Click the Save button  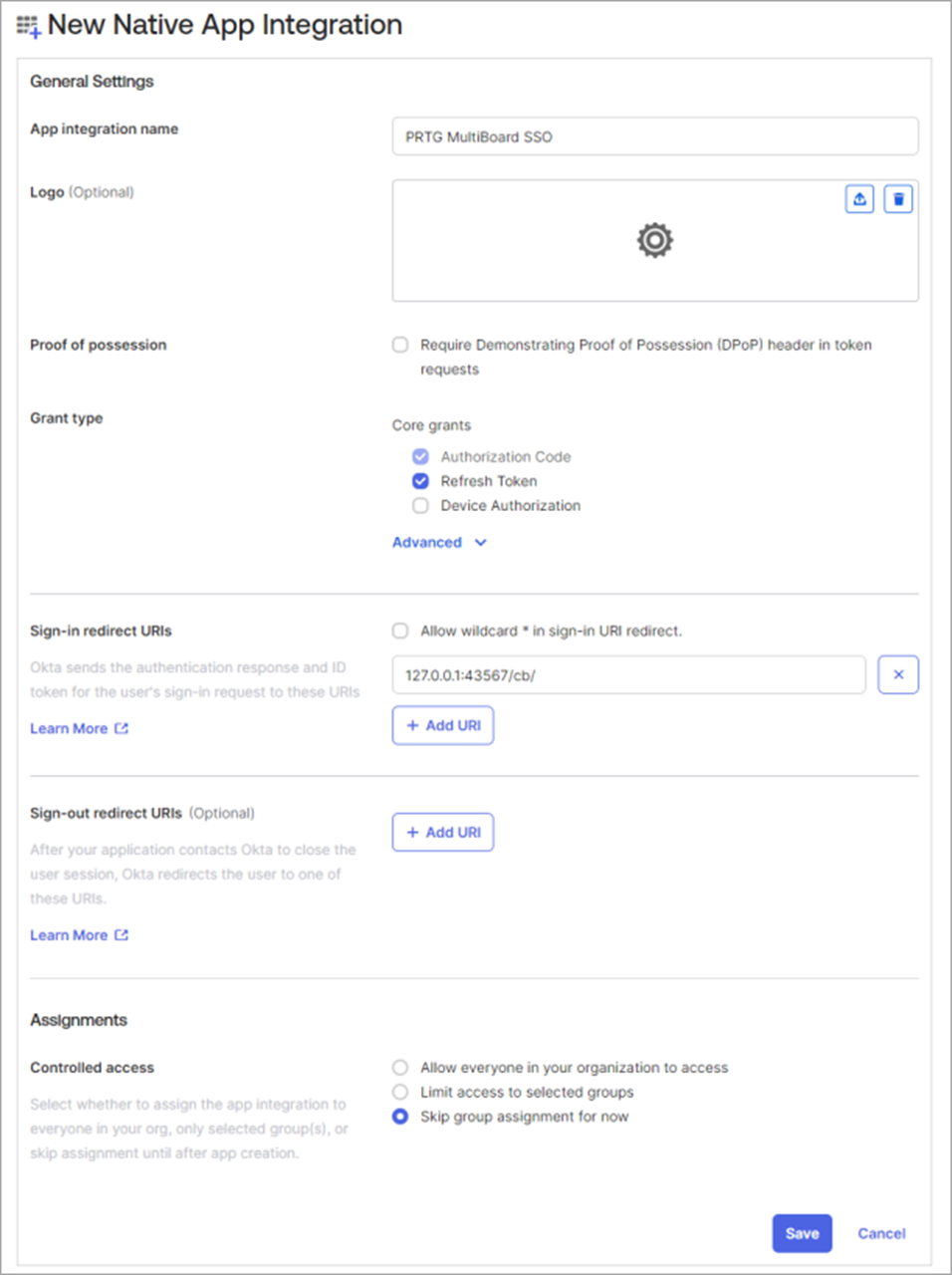pyautogui.click(x=802, y=1233)
